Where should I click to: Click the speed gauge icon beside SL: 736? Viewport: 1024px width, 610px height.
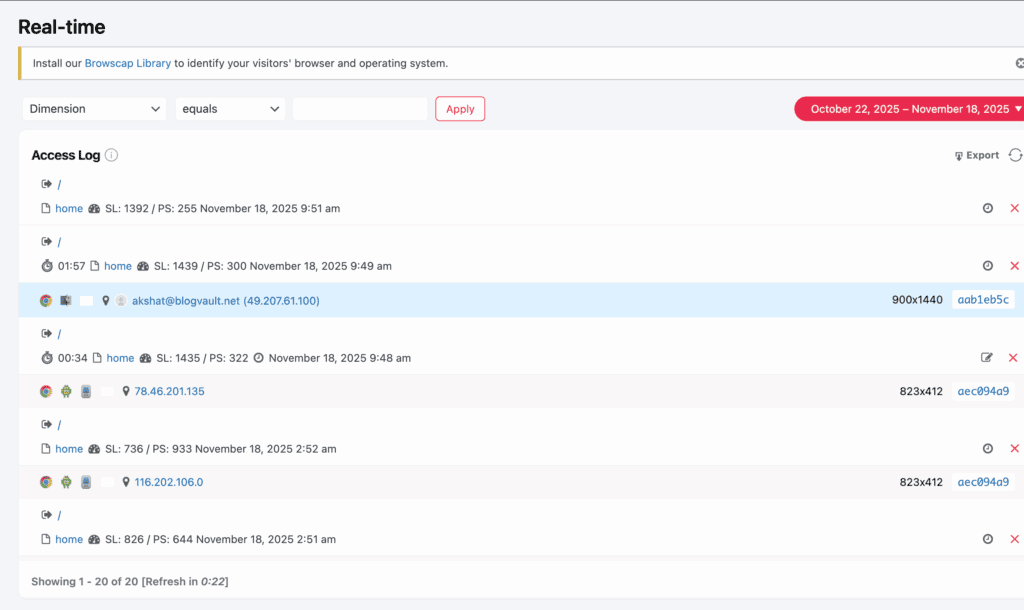pyautogui.click(x=94, y=449)
